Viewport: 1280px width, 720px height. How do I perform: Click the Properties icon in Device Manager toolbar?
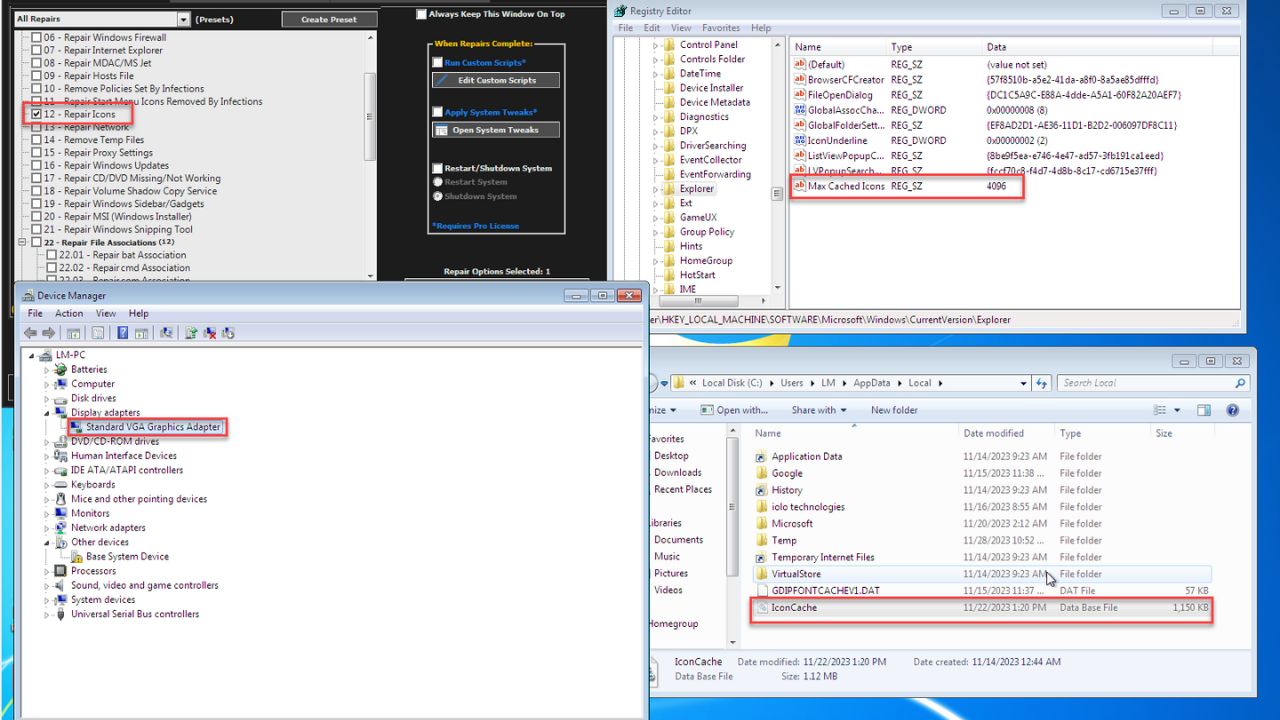point(98,333)
